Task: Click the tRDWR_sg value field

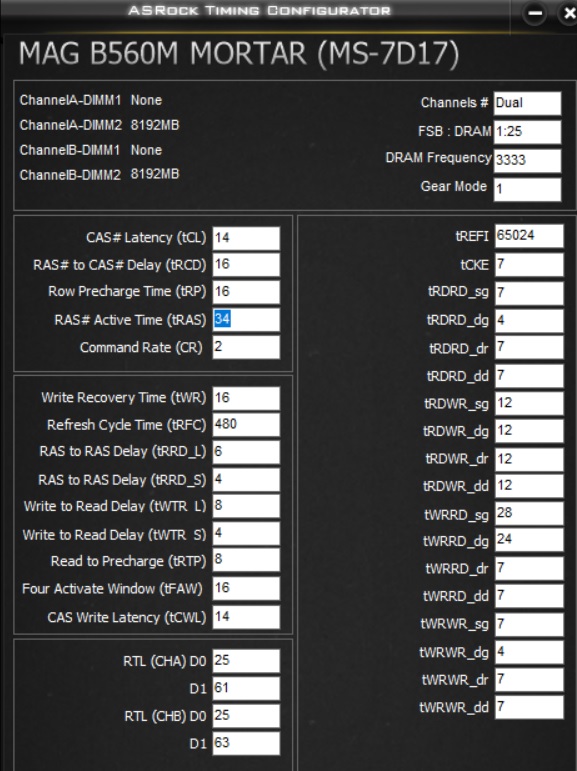Action: [x=529, y=404]
